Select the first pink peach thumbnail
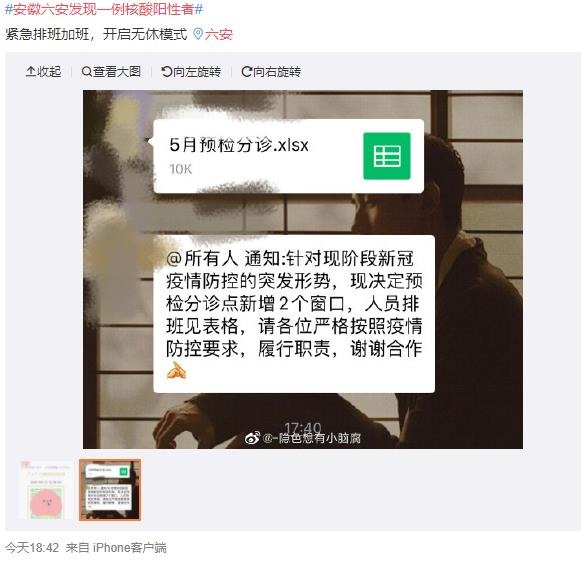Image resolution: width=581 pixels, height=563 pixels. [46, 490]
